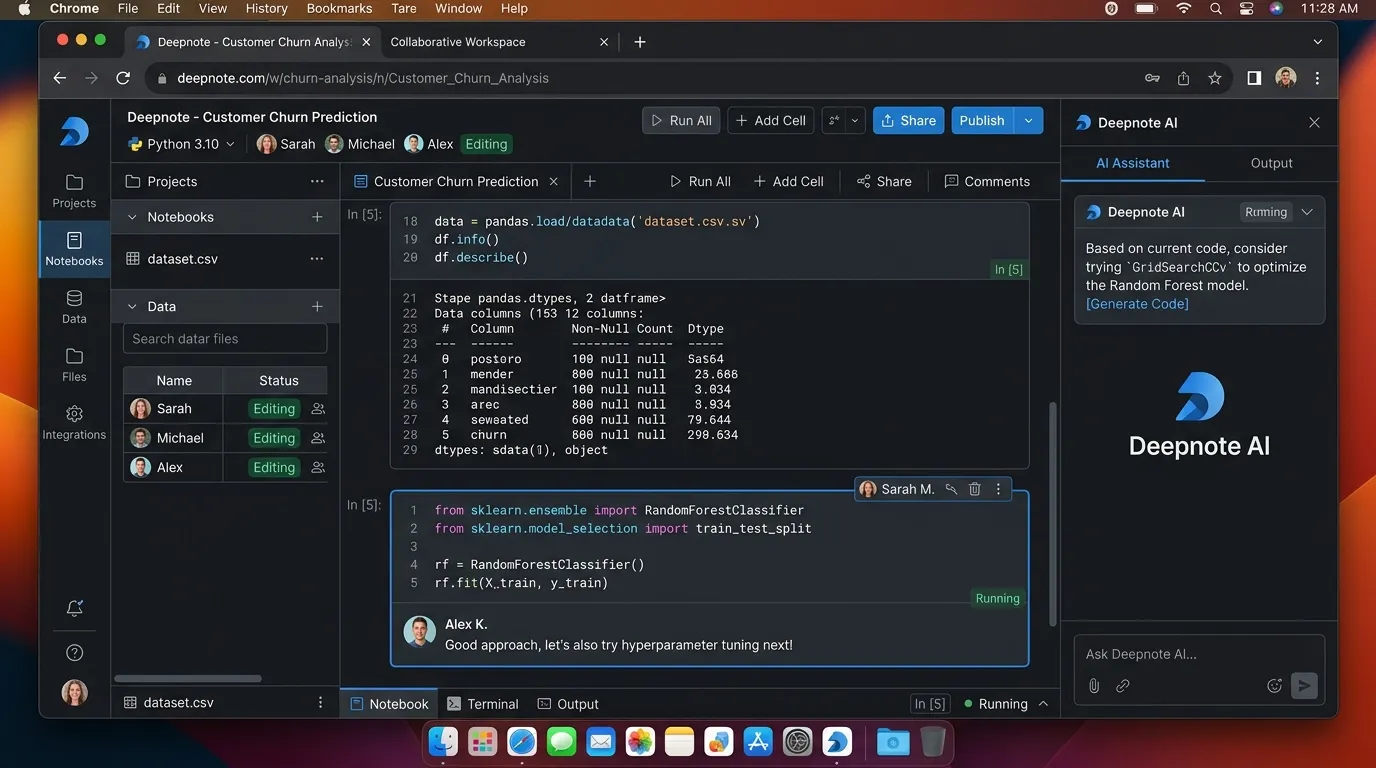Viewport: 1376px width, 768px height.
Task: Attach file with paperclip icon
Action: click(1094, 685)
